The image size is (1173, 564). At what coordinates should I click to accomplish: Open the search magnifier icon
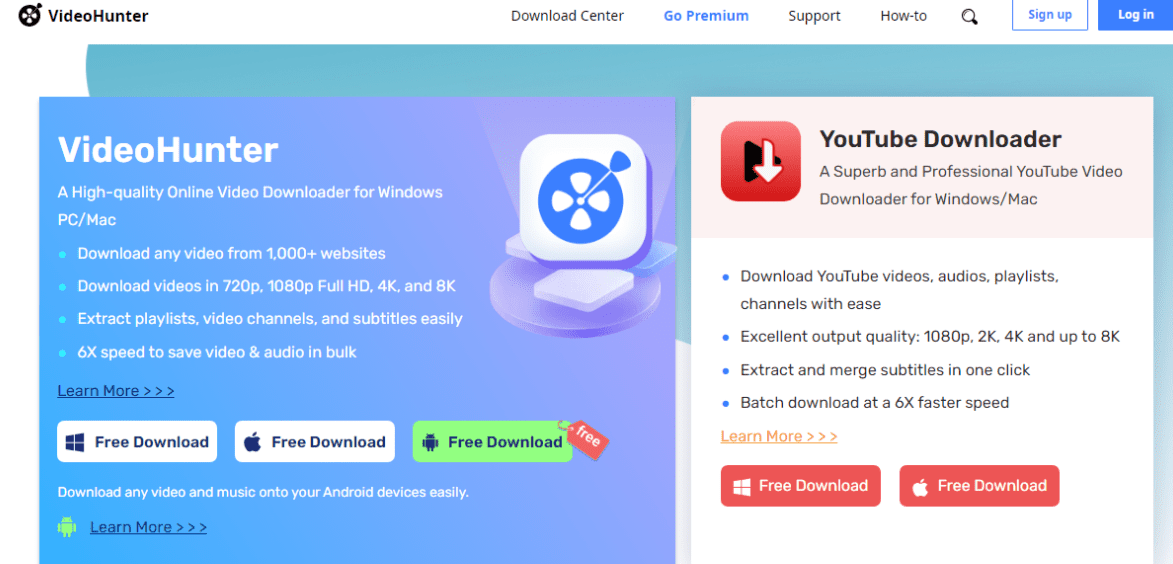point(970,16)
